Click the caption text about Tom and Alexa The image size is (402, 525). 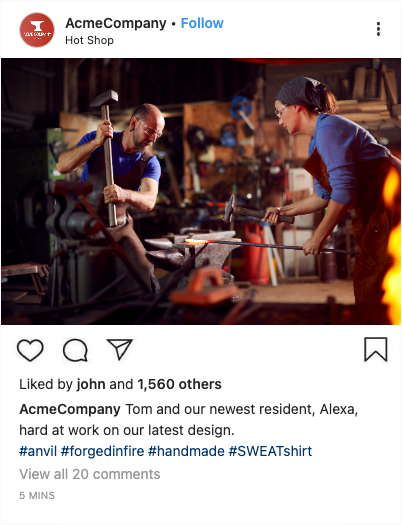tap(189, 420)
